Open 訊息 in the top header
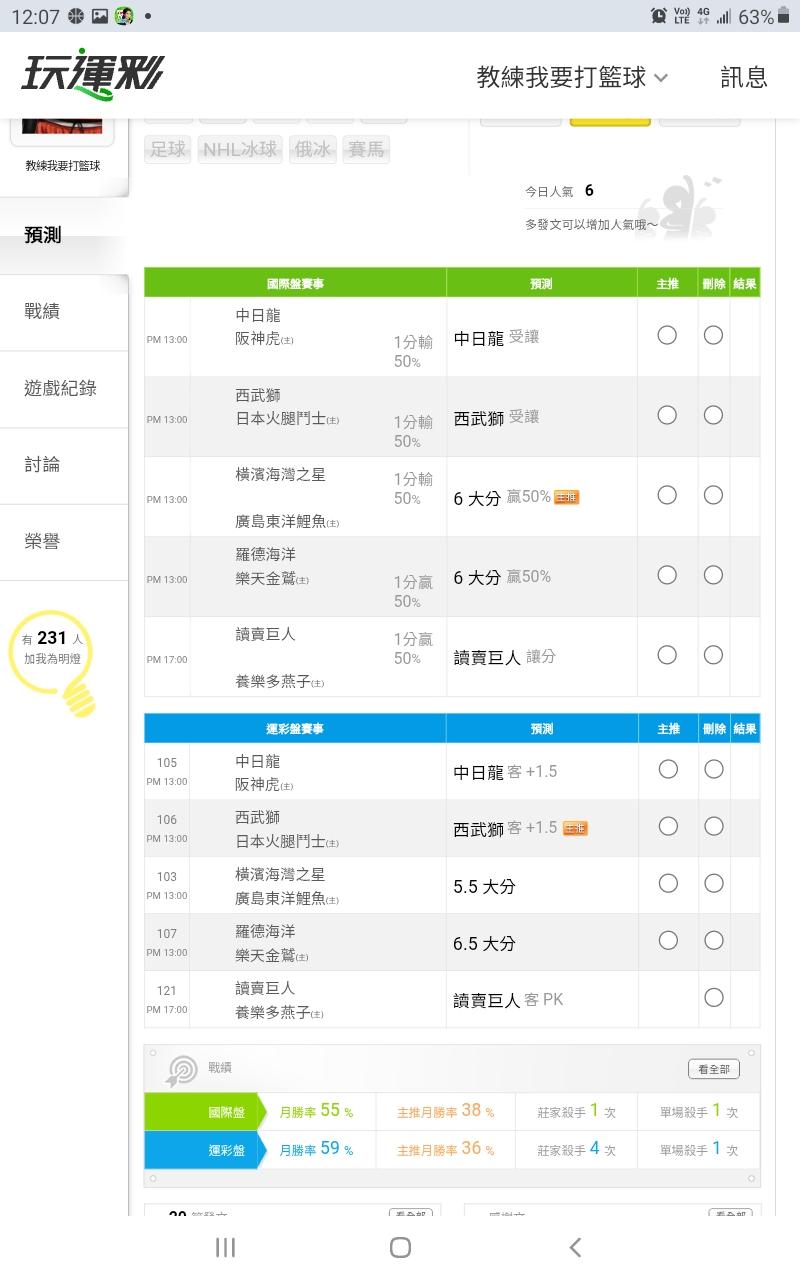The height and width of the screenshot is (1280, 800). tap(744, 78)
